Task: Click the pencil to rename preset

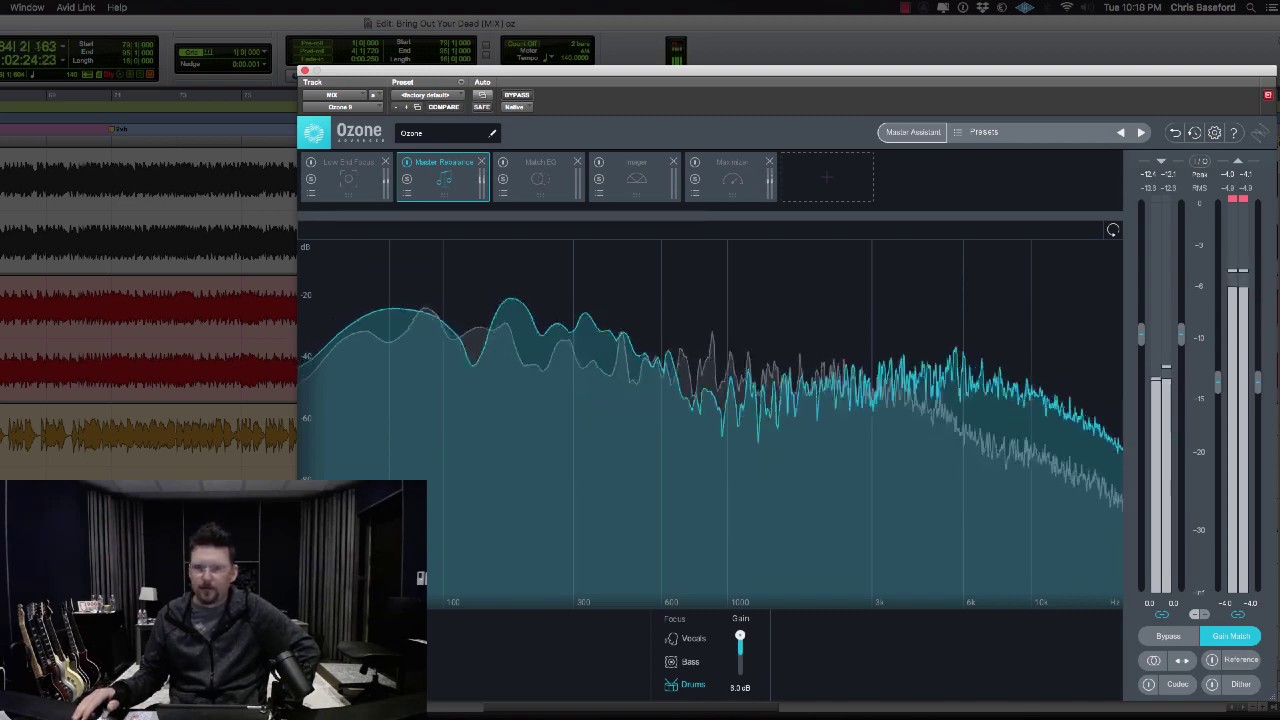Action: pos(492,133)
